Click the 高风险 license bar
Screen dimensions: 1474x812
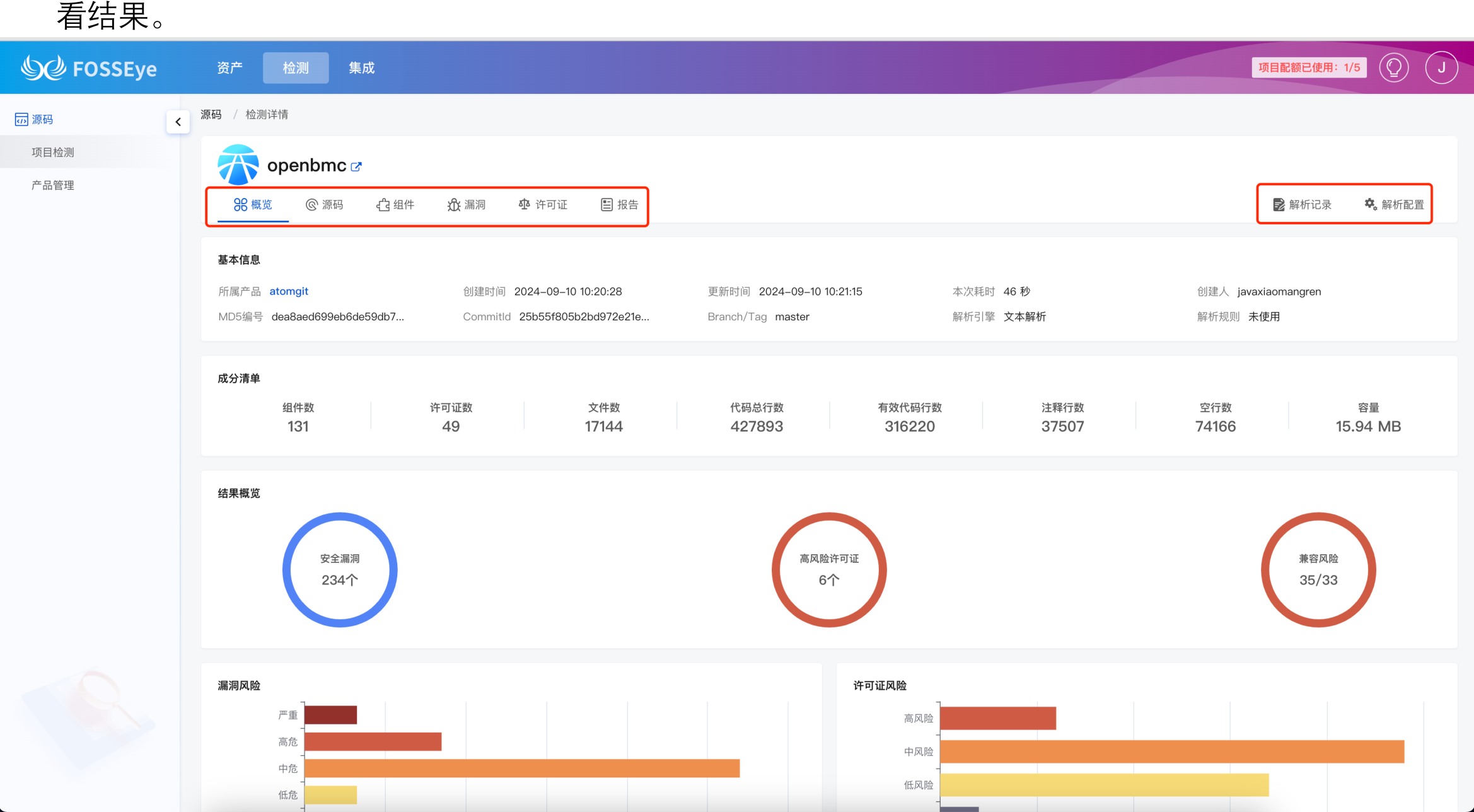(998, 718)
